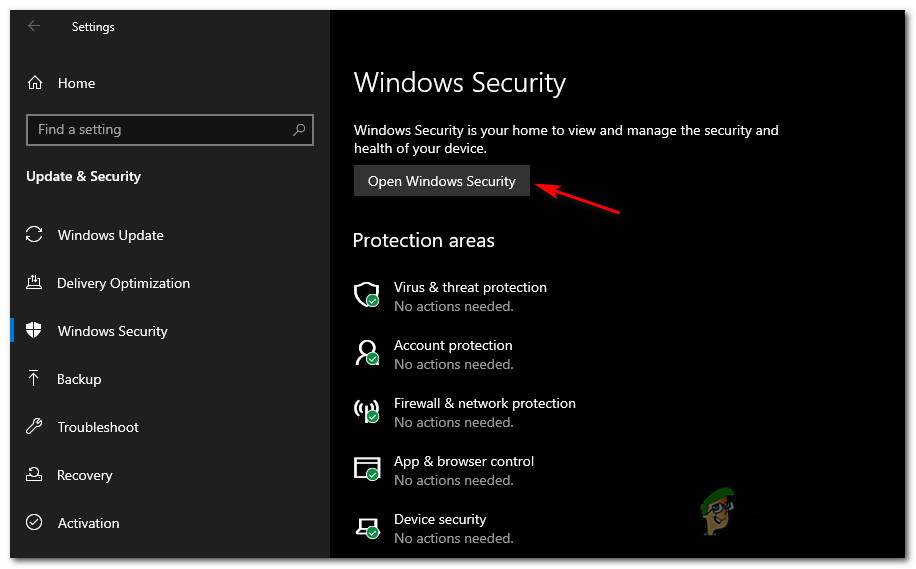Open the Firewall & network protection link
Screen dimensions: 916x569
[484, 403]
